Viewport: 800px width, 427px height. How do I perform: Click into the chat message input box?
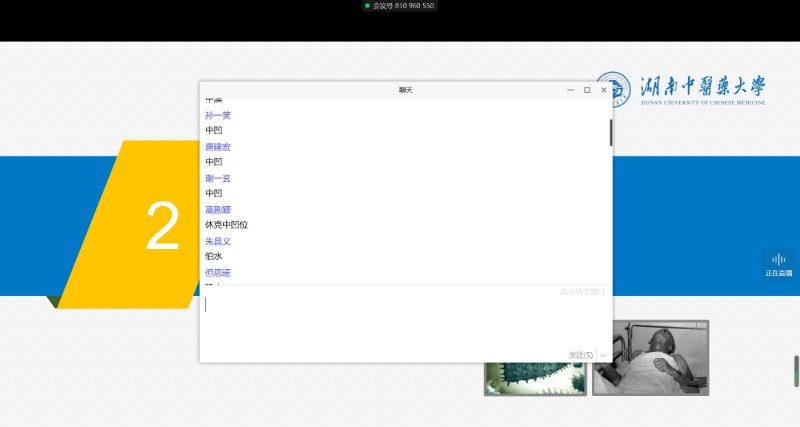point(400,320)
